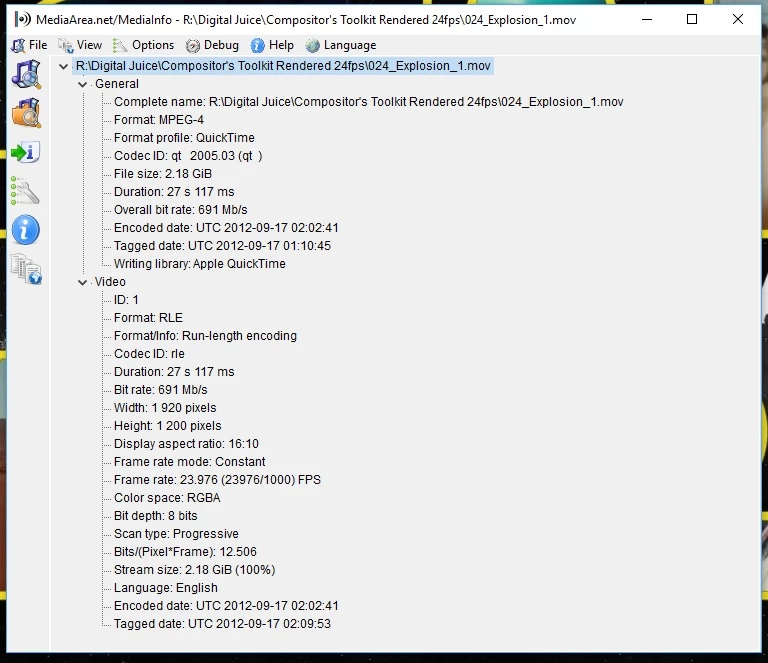
Task: Open the Options menu
Action: click(144, 45)
